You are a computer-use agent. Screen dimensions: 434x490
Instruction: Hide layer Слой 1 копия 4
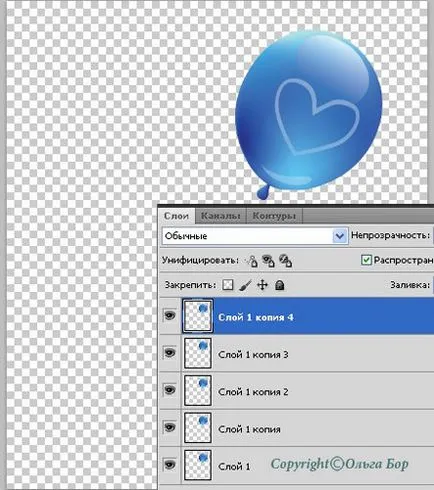click(170, 315)
